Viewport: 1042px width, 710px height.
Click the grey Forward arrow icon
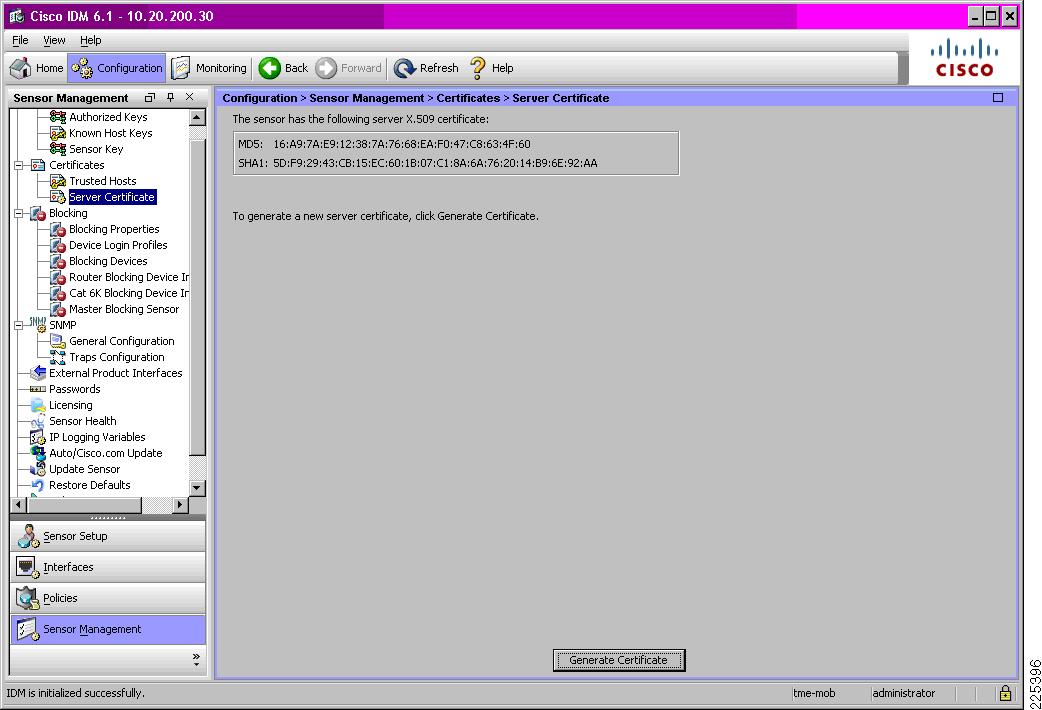(326, 68)
